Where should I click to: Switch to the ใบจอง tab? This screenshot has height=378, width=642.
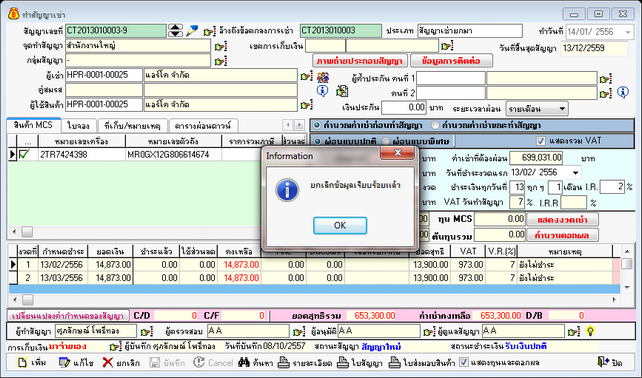(x=79, y=126)
